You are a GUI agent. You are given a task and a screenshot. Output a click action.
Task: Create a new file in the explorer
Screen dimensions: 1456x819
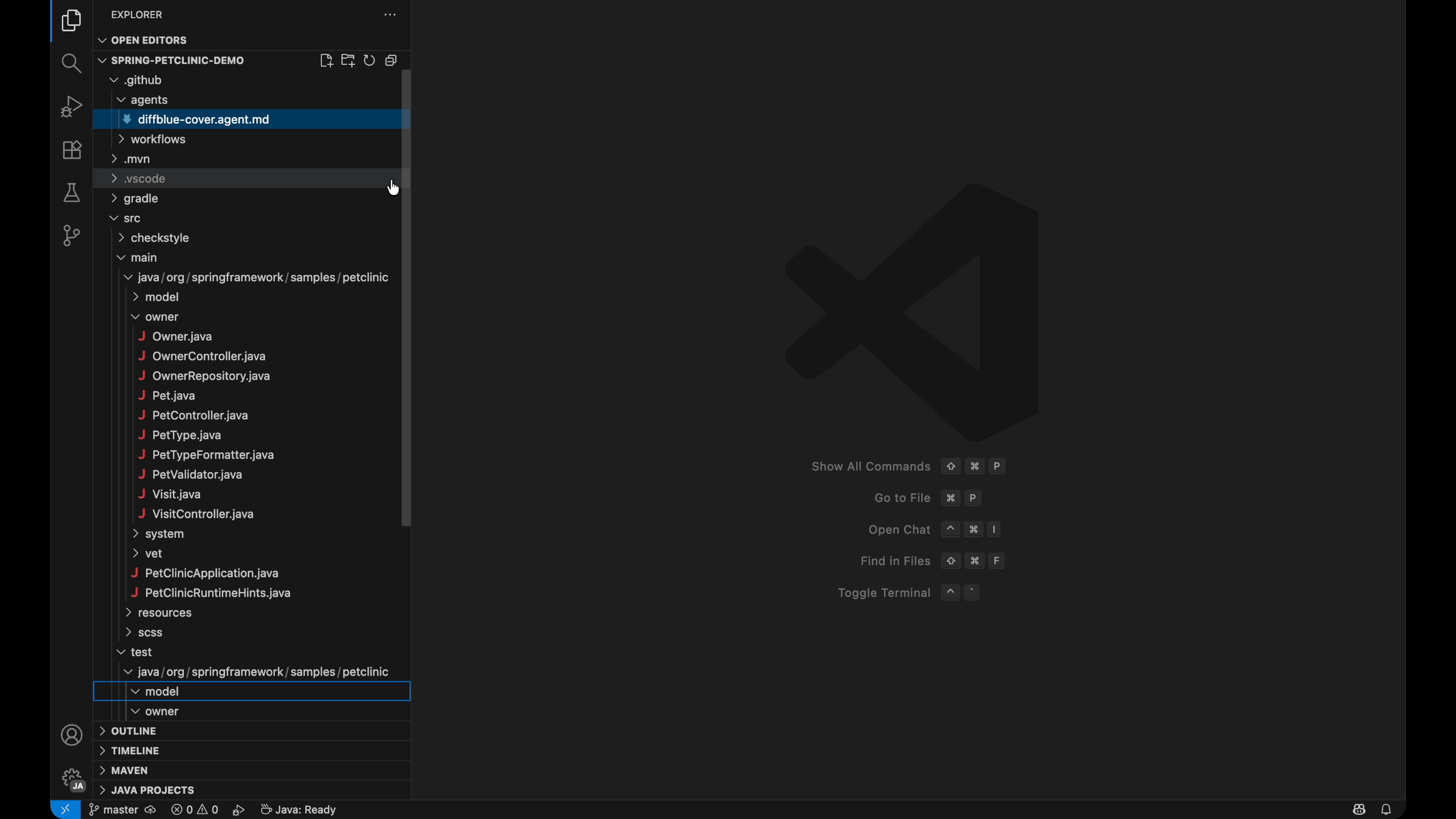(327, 61)
